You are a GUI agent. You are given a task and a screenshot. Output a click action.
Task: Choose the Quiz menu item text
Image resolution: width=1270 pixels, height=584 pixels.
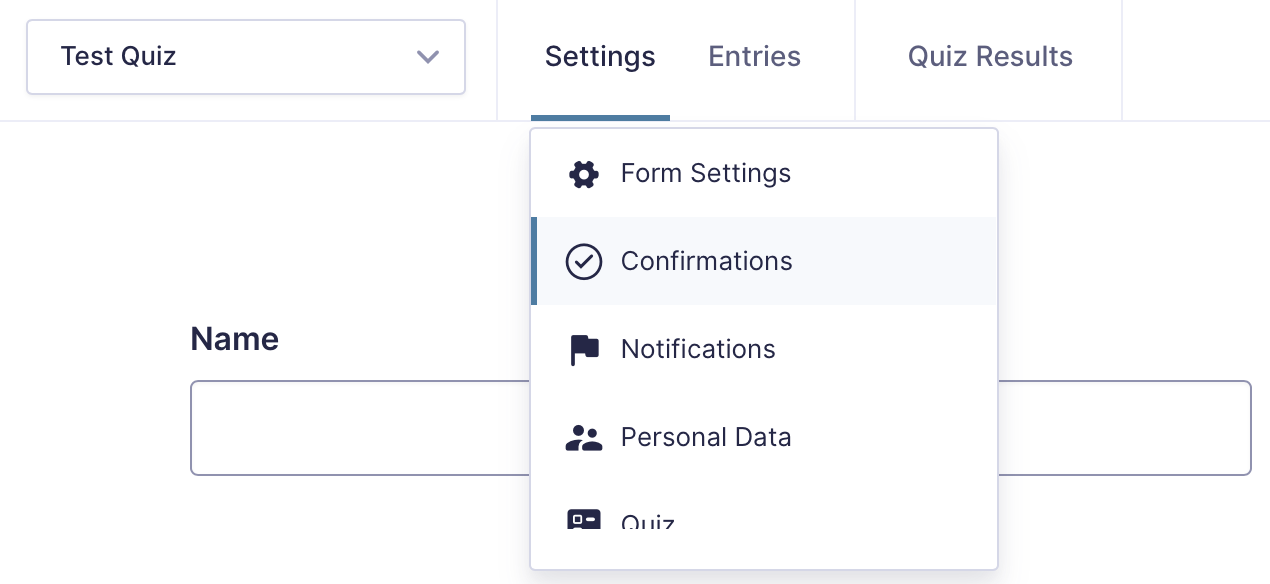[648, 522]
